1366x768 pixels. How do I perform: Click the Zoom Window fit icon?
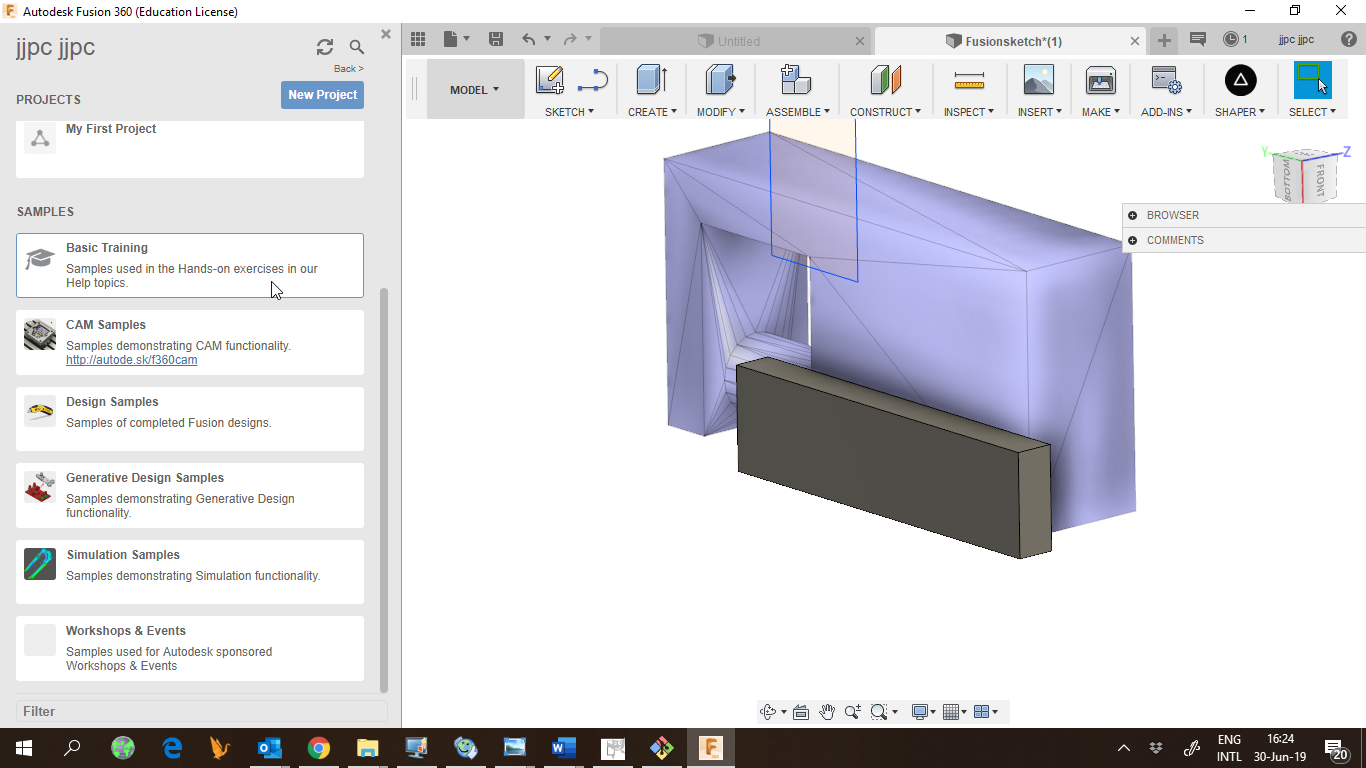pyautogui.click(x=879, y=712)
